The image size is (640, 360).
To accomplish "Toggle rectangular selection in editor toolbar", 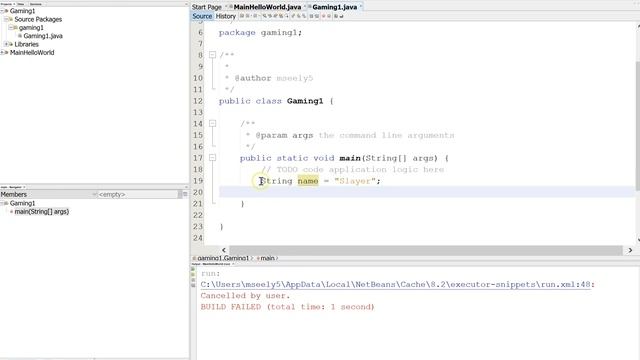I will pos(286,16).
